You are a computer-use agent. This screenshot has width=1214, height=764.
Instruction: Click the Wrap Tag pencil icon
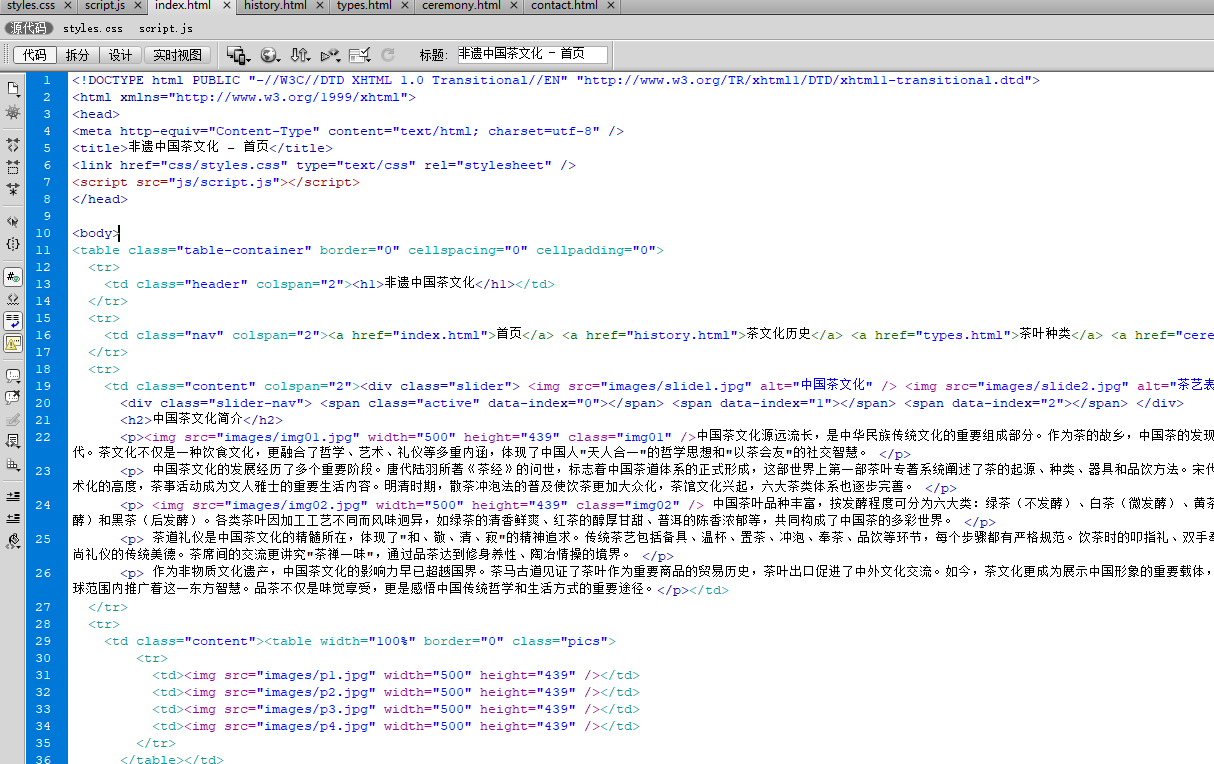click(13, 420)
